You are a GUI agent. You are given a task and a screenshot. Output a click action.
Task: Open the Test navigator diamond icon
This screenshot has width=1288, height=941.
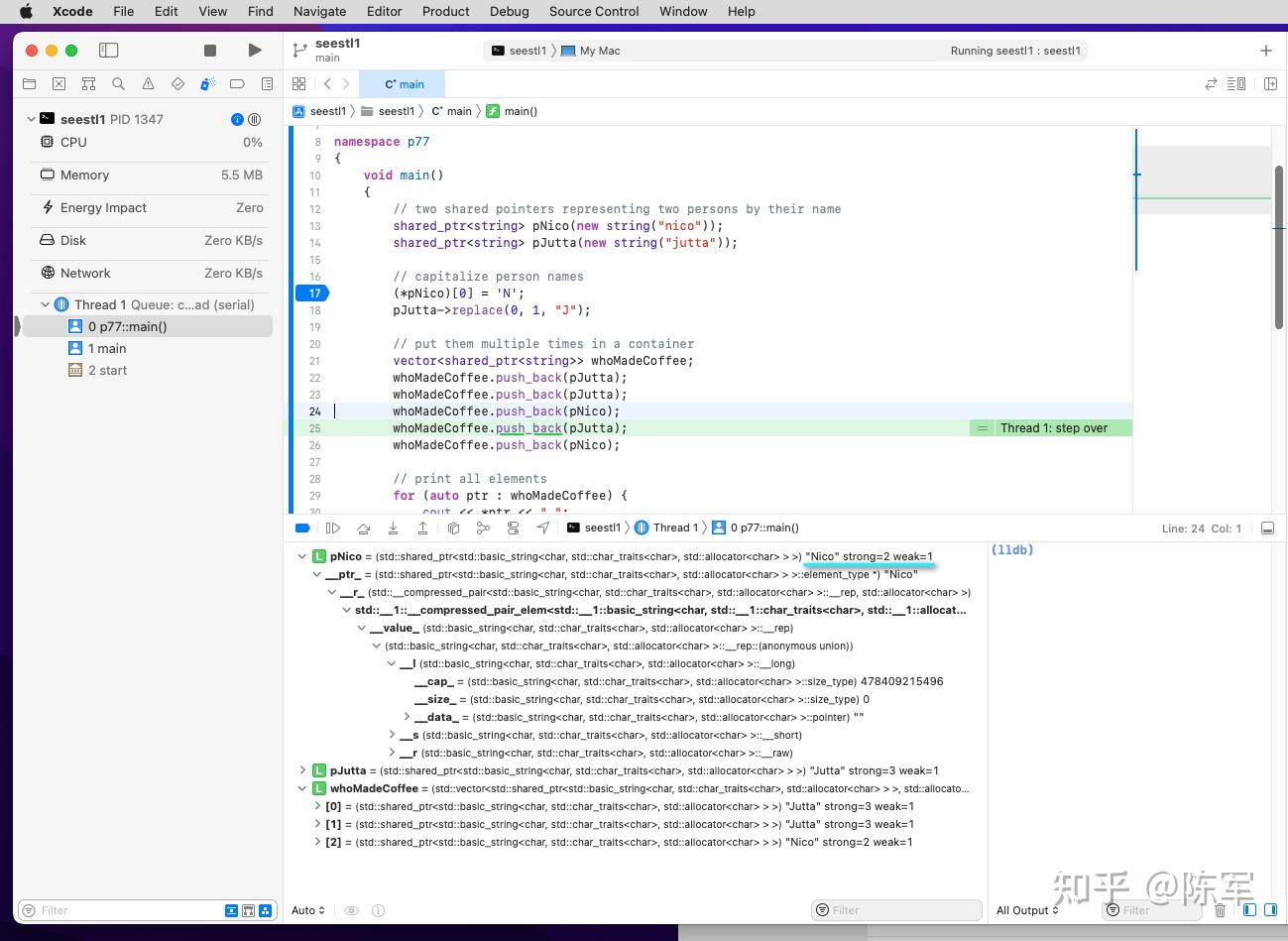tap(178, 84)
